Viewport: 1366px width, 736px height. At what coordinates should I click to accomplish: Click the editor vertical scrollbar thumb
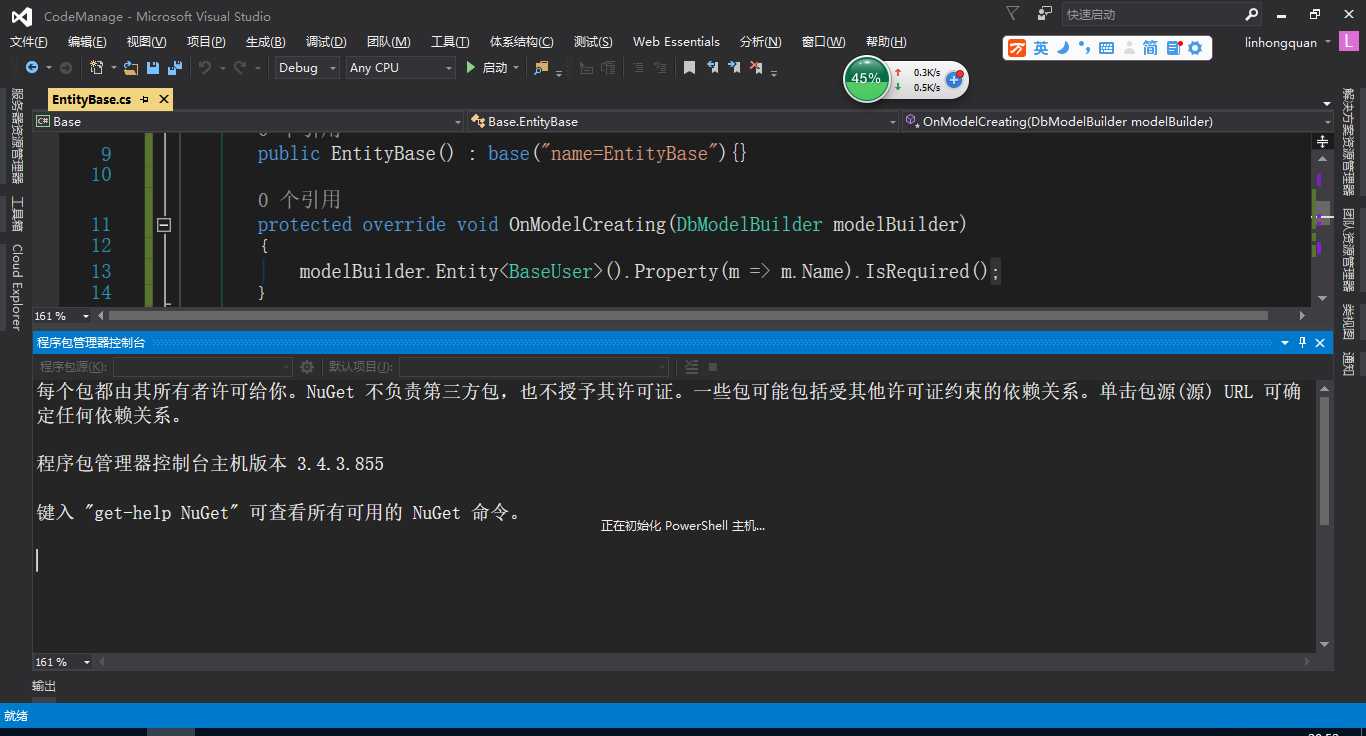[1322, 213]
